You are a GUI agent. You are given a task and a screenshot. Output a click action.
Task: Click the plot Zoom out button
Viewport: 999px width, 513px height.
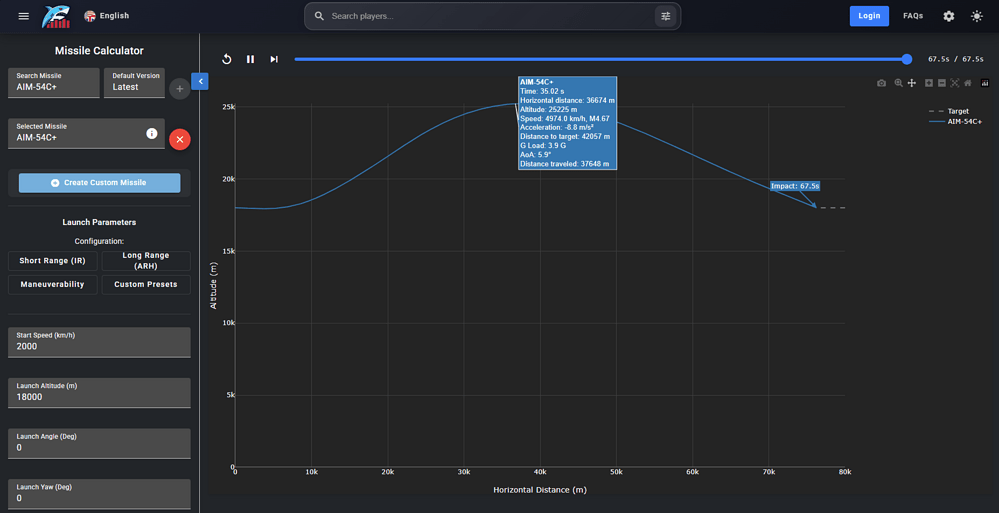tap(942, 83)
